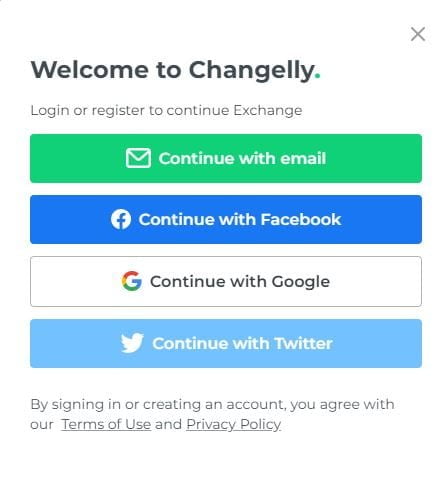Click the Welcome to Changelly heading
This screenshot has width=442, height=478.
click(175, 70)
